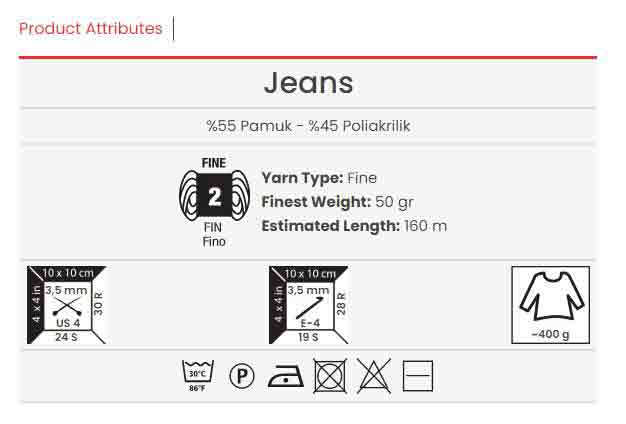Click the 24 S stitch count label

[66, 337]
